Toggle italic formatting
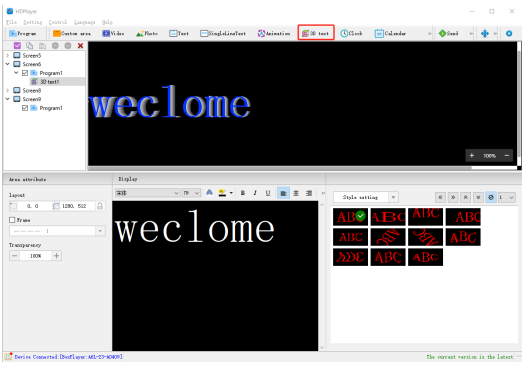The image size is (526, 365). [x=255, y=193]
